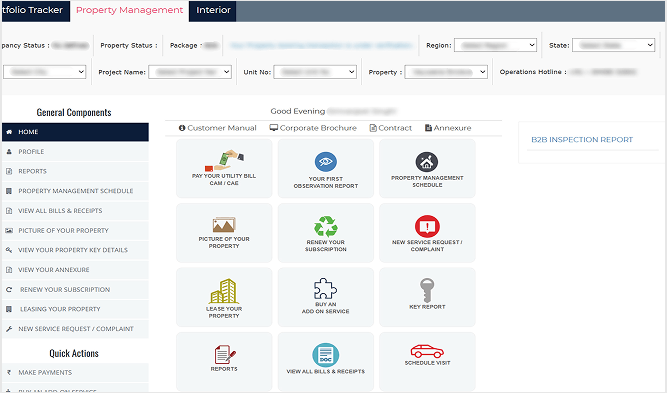Open the Unit No dropdown
667x393 pixels.
click(x=315, y=72)
